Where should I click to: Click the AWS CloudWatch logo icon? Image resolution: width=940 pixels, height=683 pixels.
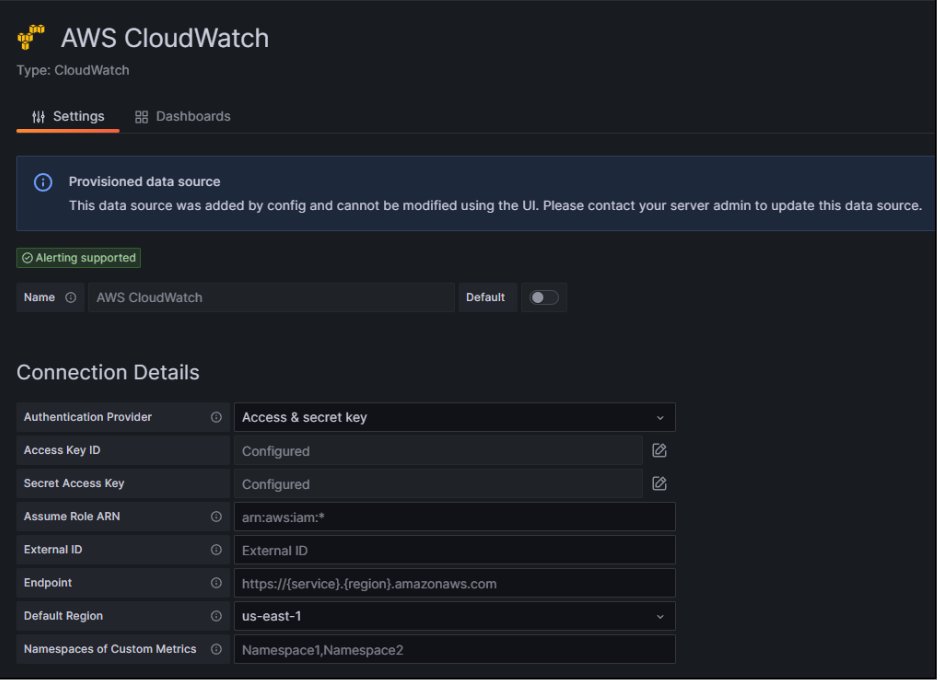(31, 37)
